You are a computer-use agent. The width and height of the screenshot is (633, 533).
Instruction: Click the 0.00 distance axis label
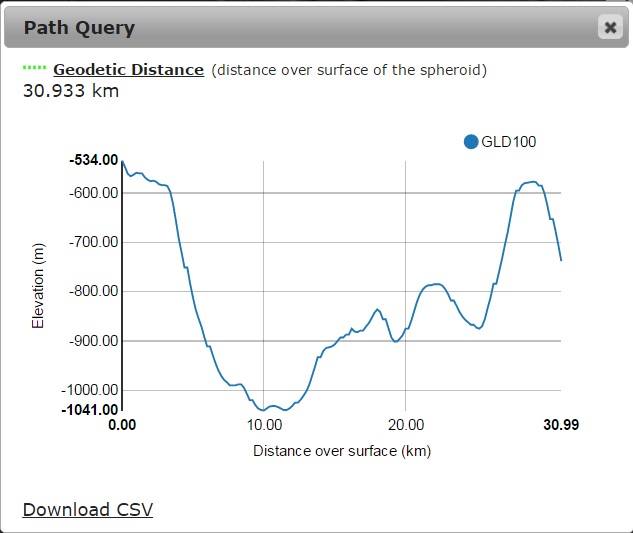click(x=122, y=425)
